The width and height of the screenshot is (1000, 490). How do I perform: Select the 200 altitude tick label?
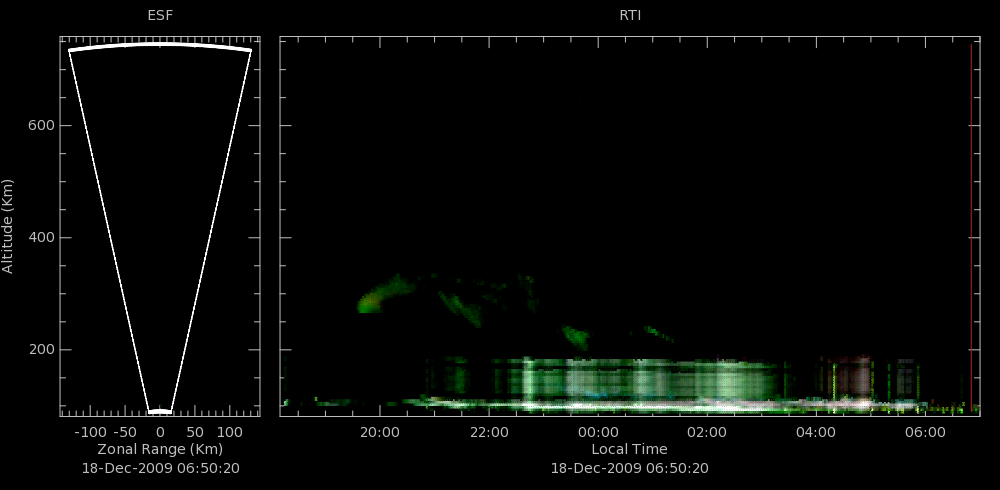pyautogui.click(x=40, y=350)
